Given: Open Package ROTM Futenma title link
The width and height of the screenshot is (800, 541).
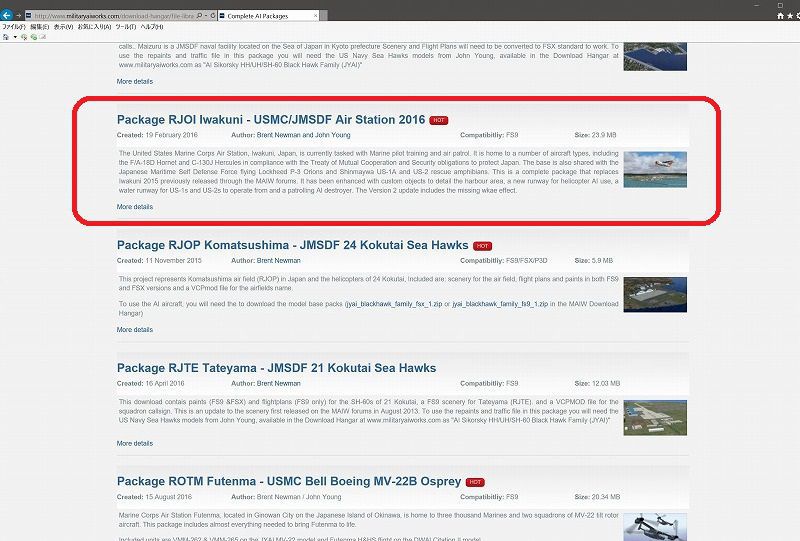Looking at the screenshot, I should (x=289, y=481).
